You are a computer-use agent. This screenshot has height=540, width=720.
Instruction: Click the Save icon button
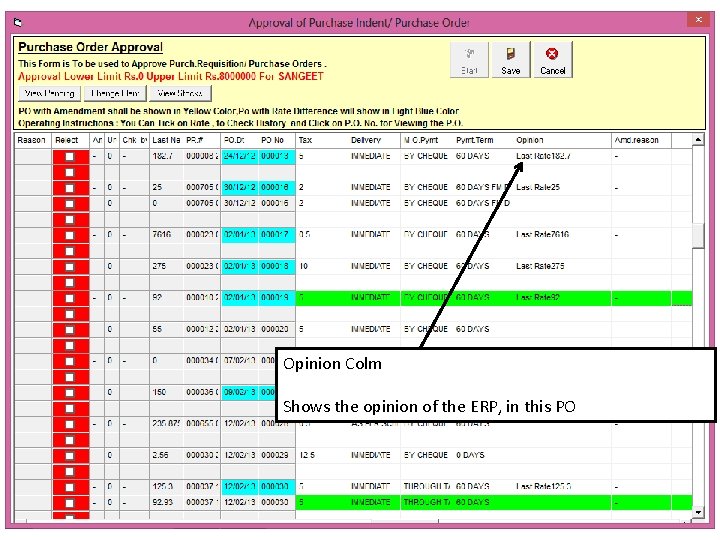(511, 60)
